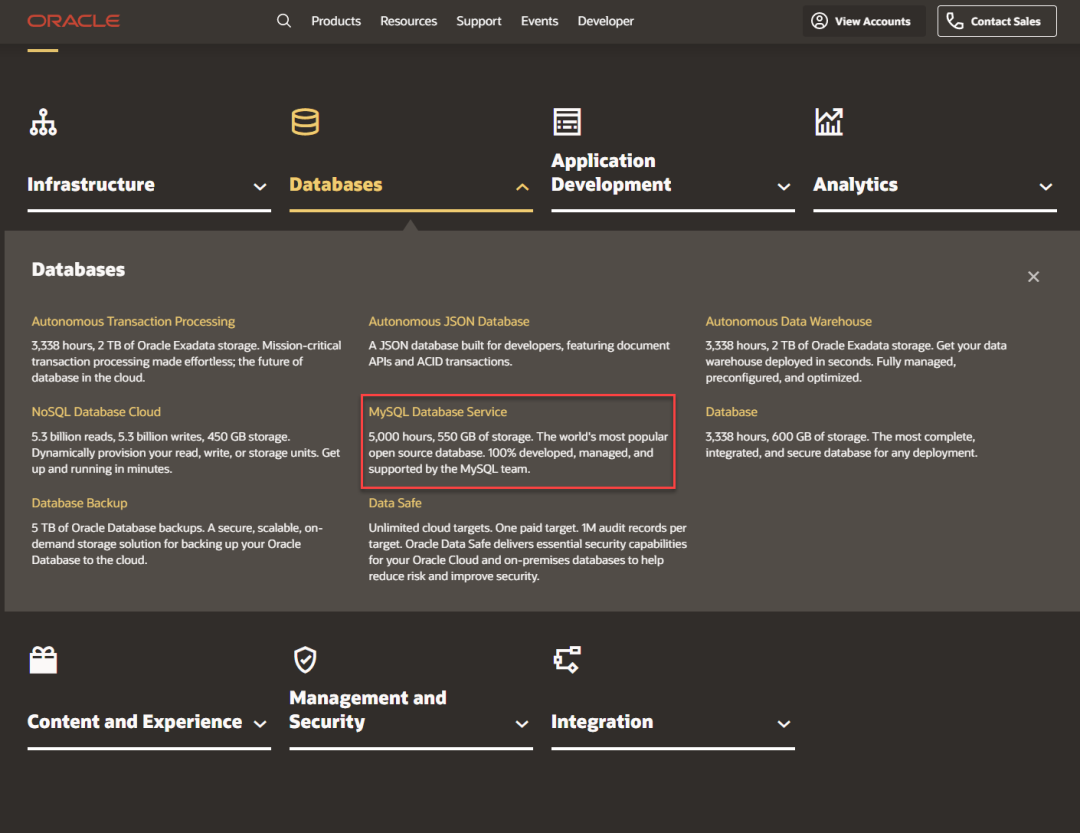Open the Data Safe link
The height and width of the screenshot is (833, 1080).
click(x=395, y=503)
